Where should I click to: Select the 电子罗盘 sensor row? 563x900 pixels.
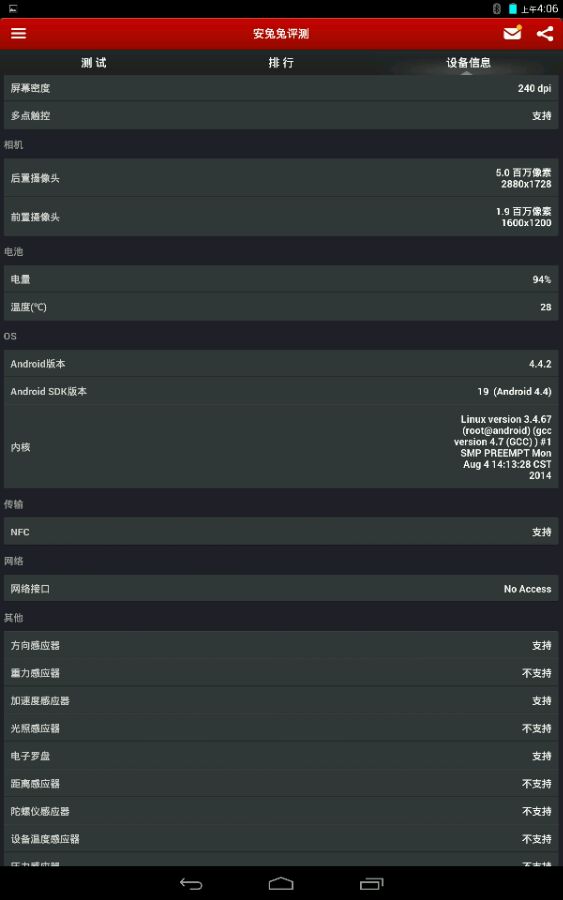click(281, 756)
